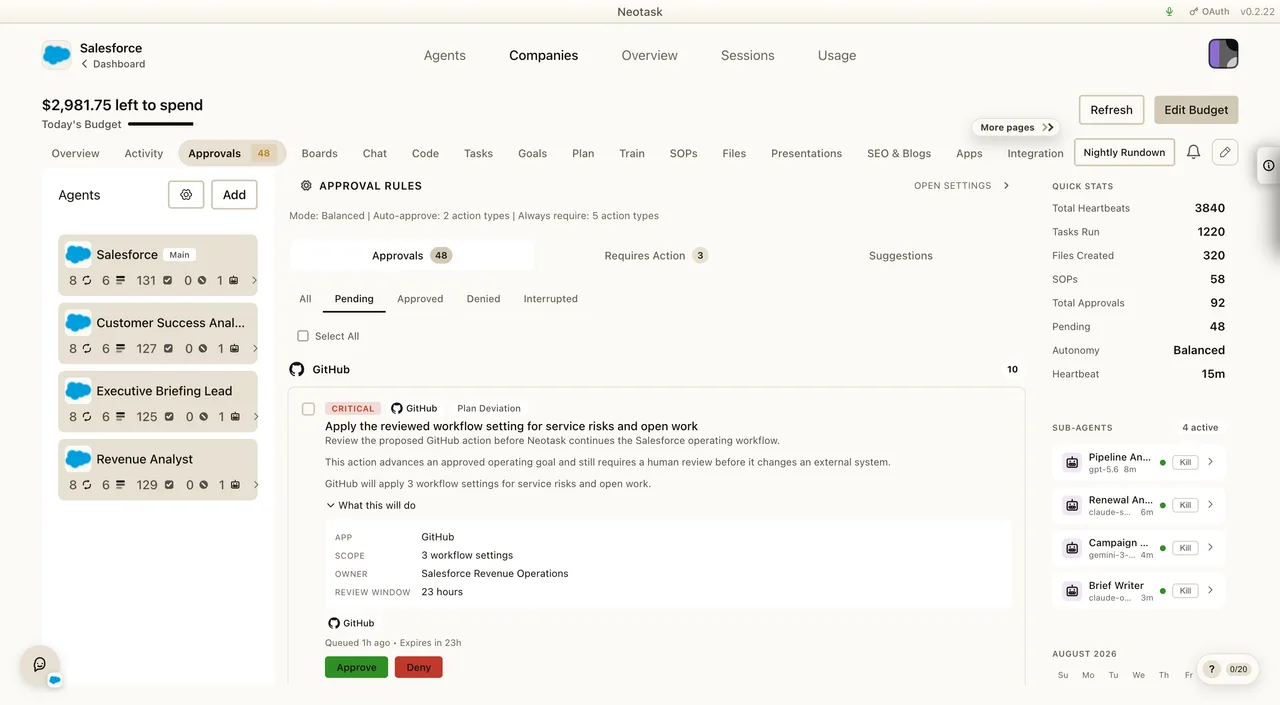Screen dimensions: 1280x705
Task: Filter approvals by Denied
Action: (x=483, y=299)
